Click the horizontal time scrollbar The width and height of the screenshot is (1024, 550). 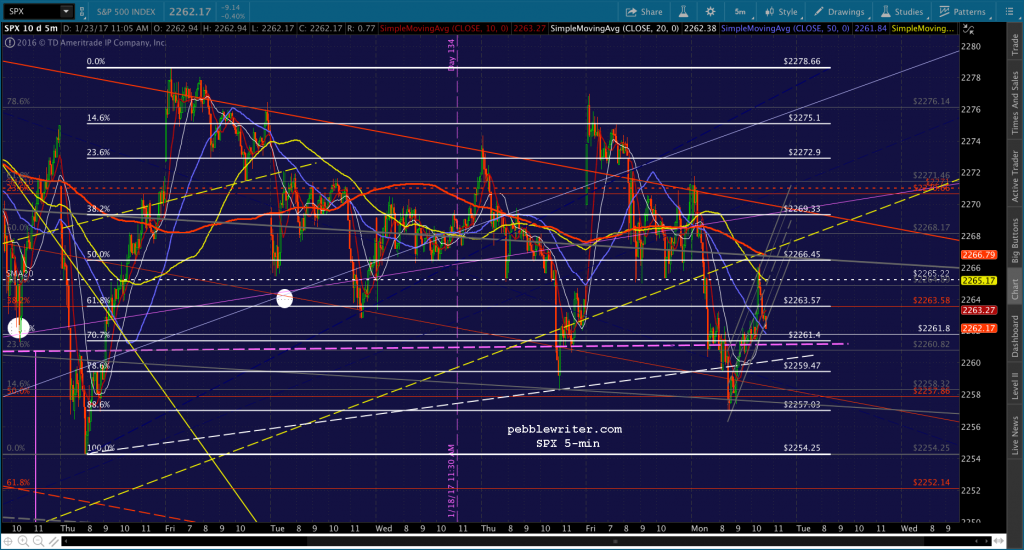tap(526, 541)
